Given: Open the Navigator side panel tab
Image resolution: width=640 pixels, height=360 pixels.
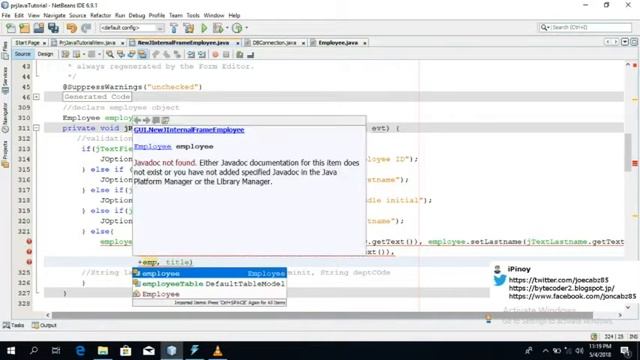Looking at the screenshot, I should tap(5, 118).
